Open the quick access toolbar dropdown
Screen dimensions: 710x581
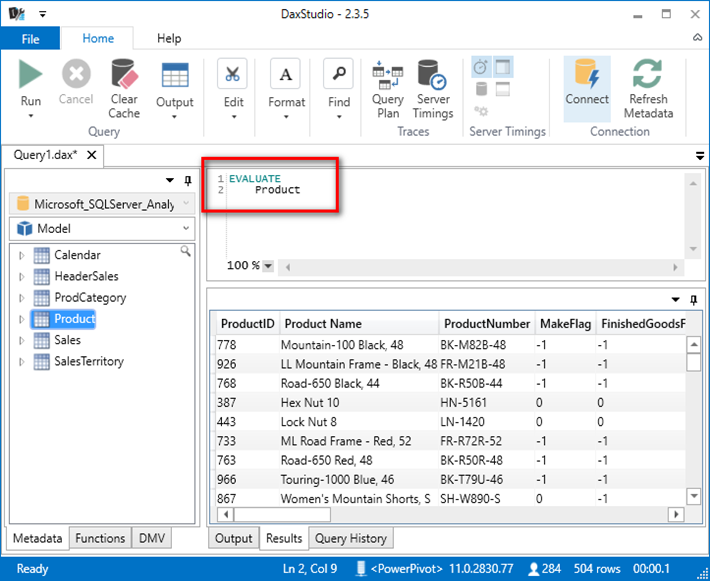[x=43, y=14]
